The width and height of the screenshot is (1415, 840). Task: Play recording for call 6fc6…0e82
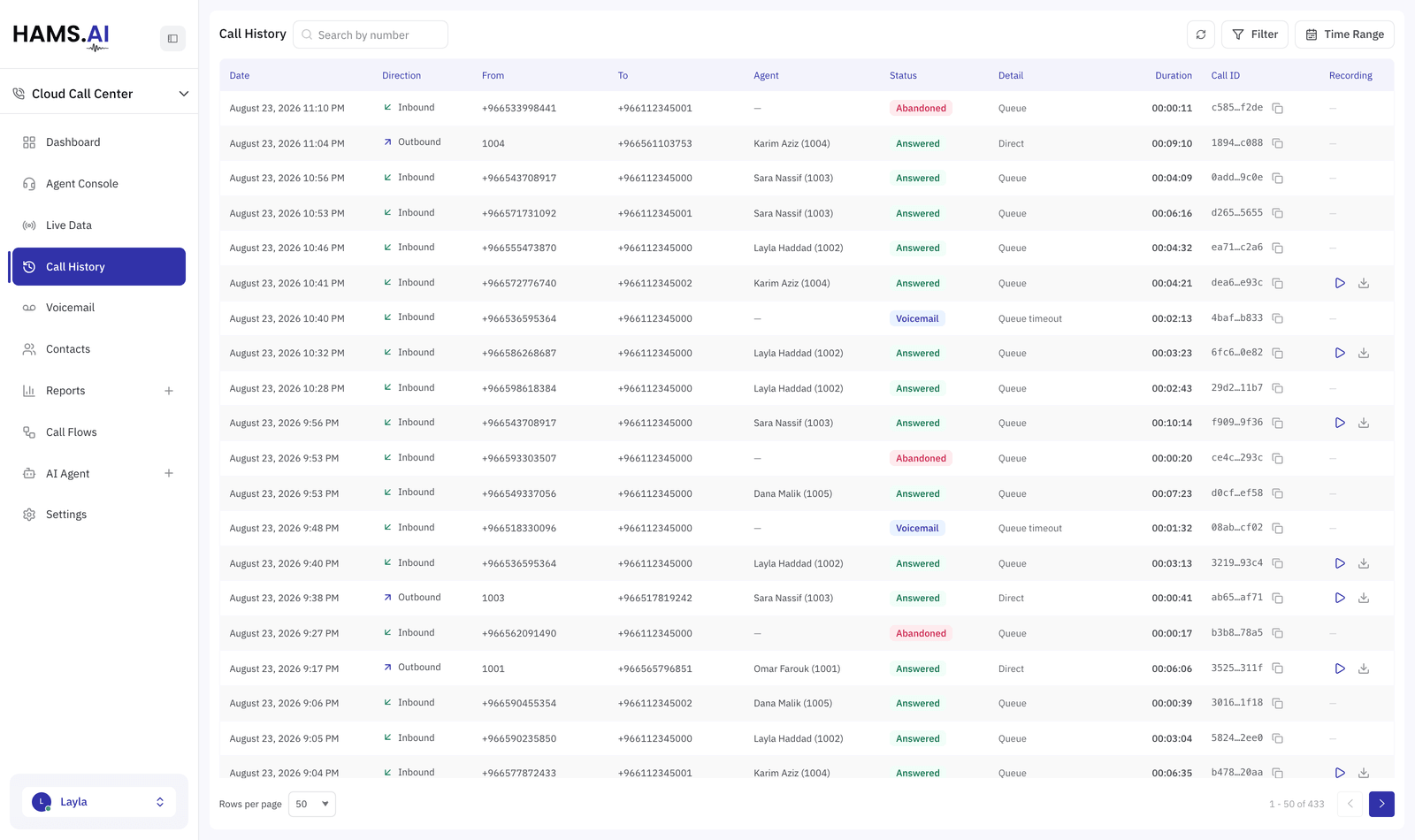(x=1340, y=353)
